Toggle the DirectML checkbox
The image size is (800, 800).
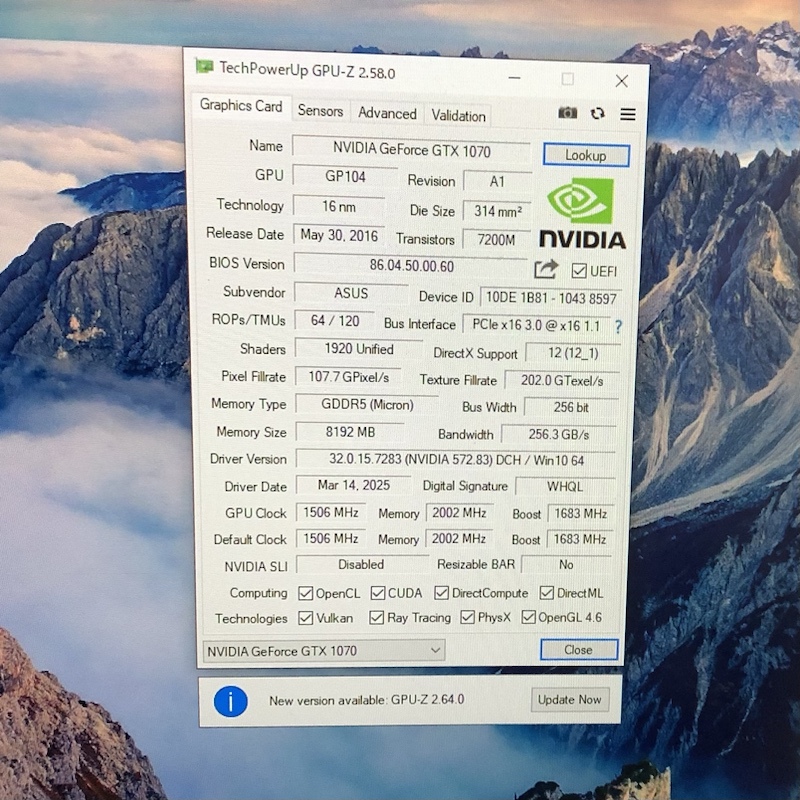pos(546,593)
